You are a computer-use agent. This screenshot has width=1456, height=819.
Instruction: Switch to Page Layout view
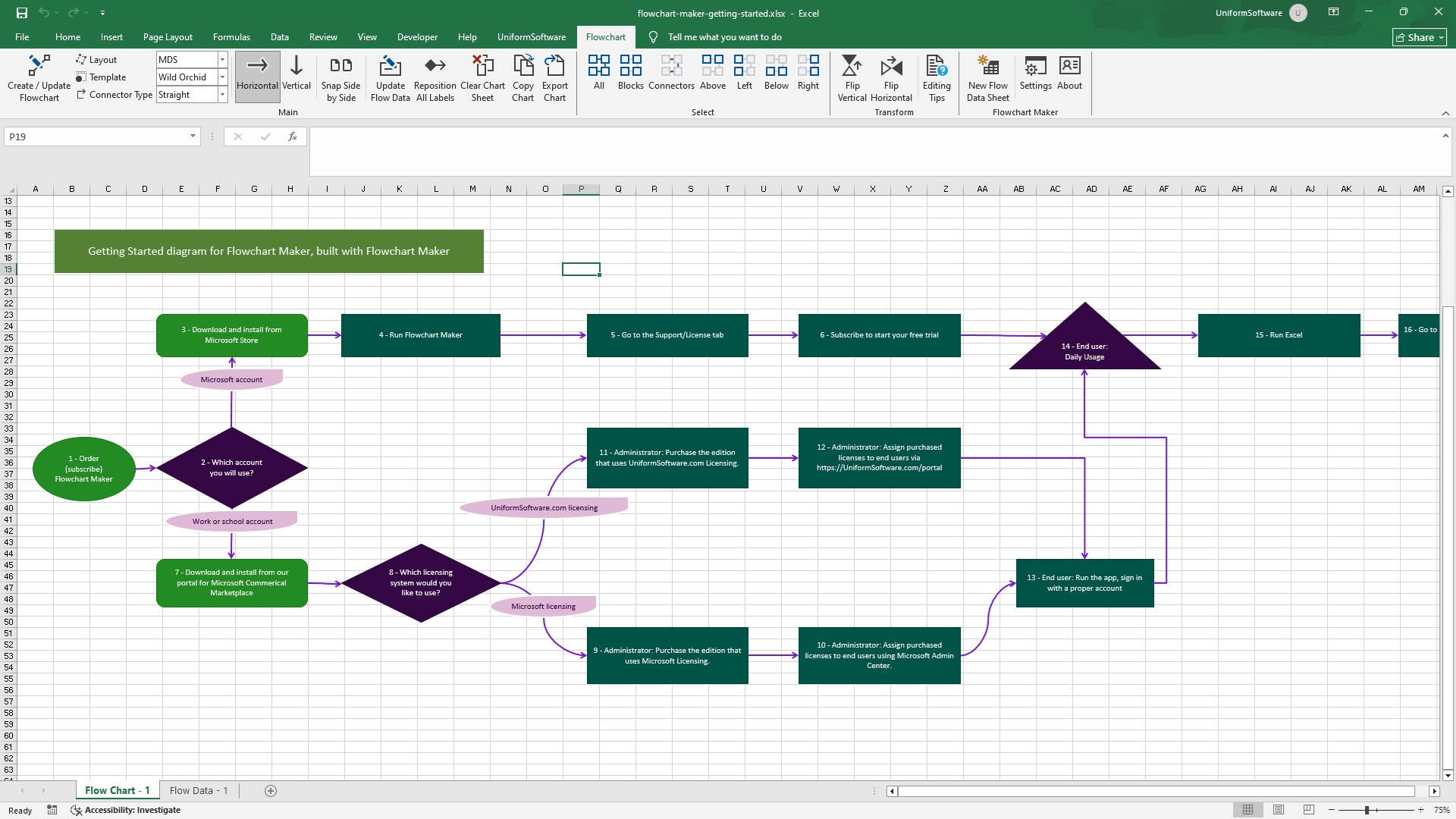pyautogui.click(x=1279, y=810)
